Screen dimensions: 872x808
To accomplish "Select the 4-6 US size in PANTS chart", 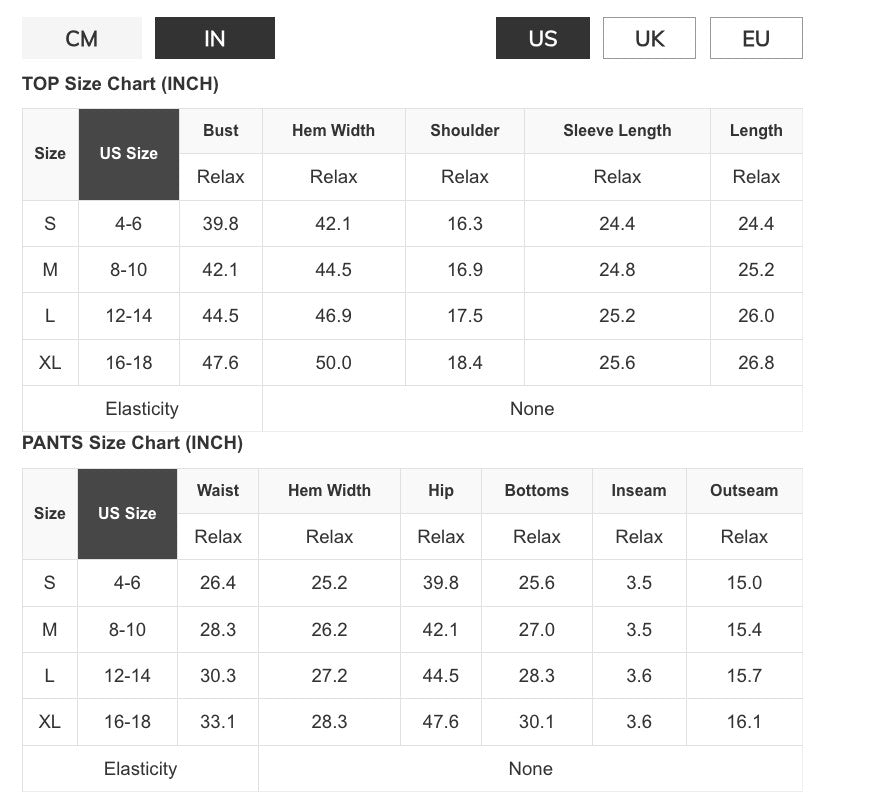I will (127, 583).
